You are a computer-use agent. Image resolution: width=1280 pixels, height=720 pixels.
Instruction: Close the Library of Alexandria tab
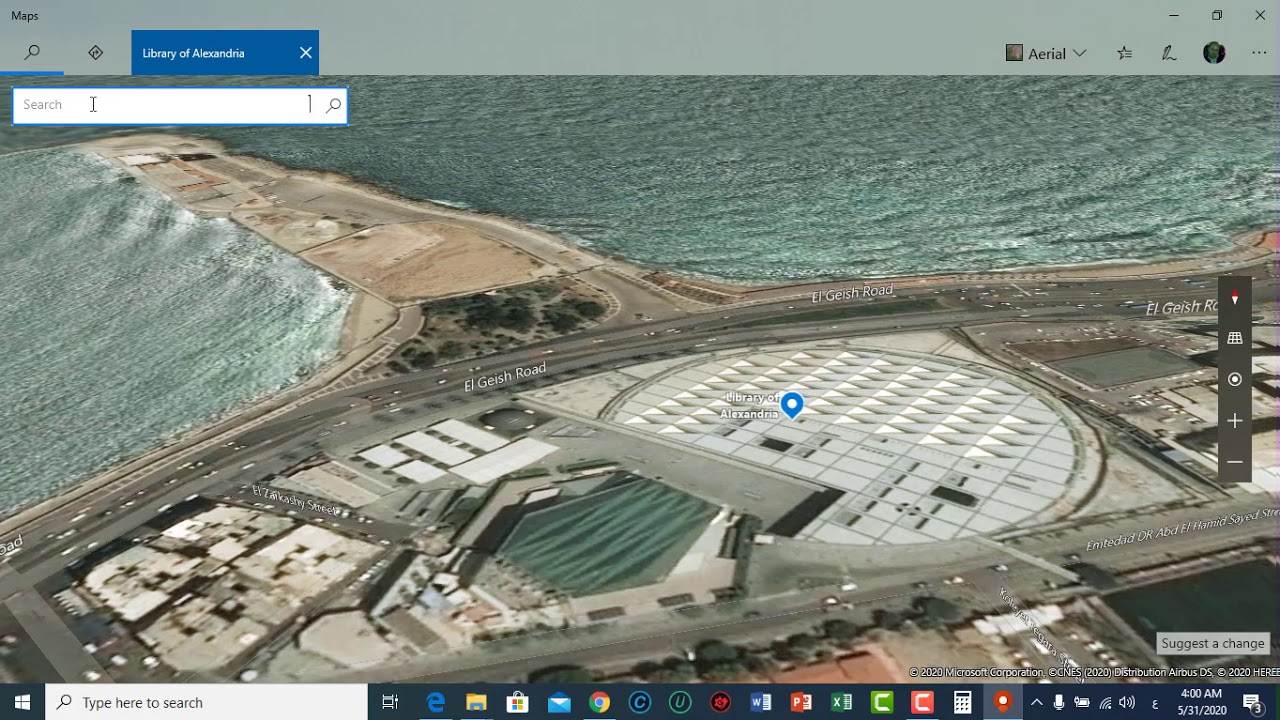306,53
